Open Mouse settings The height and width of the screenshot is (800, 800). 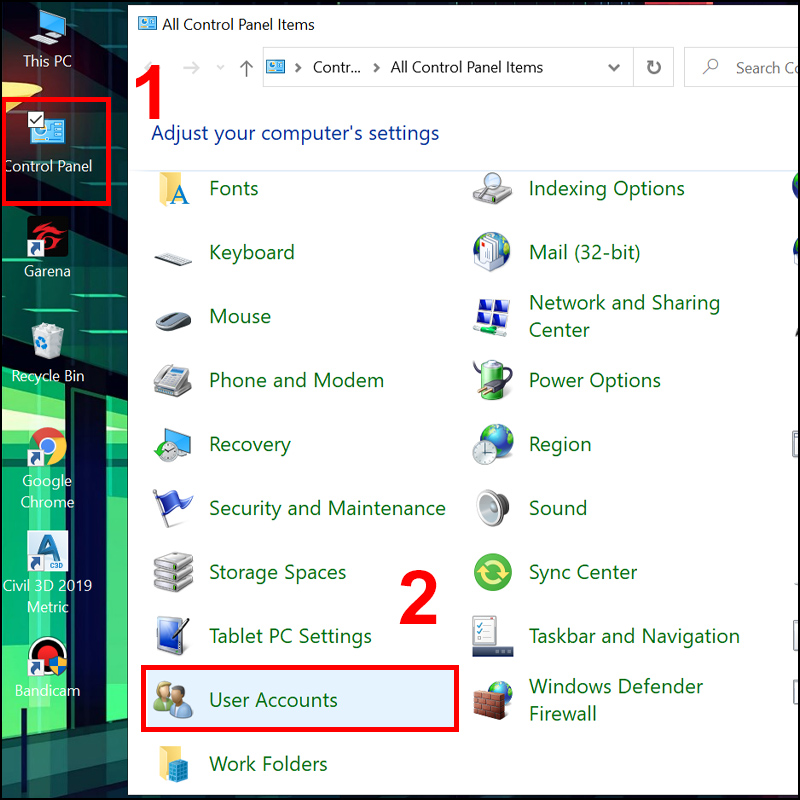click(240, 316)
